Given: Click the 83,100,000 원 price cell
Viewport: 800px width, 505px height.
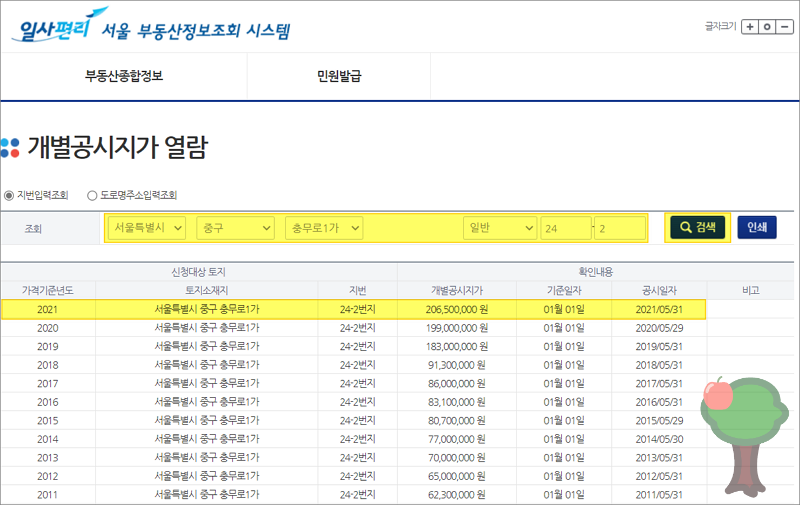Looking at the screenshot, I should click(x=457, y=402).
